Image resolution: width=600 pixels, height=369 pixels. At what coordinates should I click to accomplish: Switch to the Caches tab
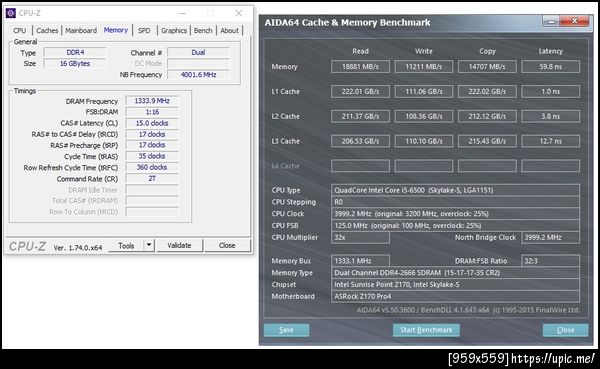47,31
